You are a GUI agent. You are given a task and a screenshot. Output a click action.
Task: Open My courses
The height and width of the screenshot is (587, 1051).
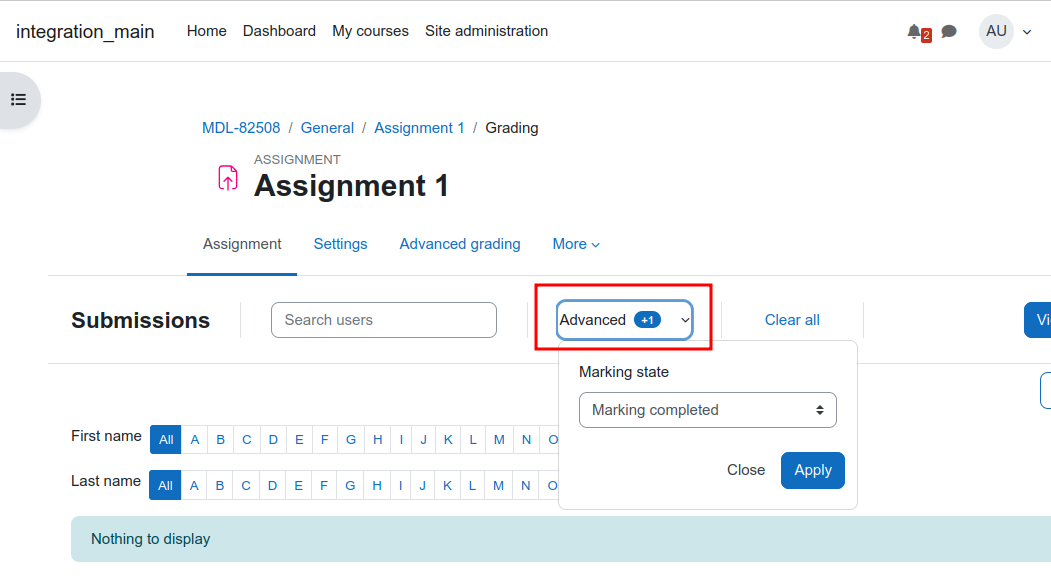click(x=370, y=31)
